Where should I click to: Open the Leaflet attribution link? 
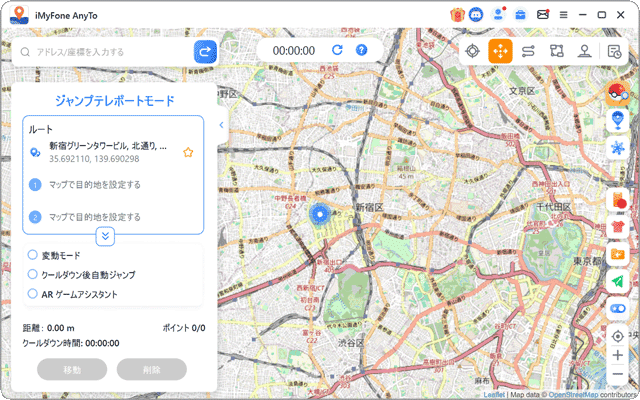pos(494,395)
